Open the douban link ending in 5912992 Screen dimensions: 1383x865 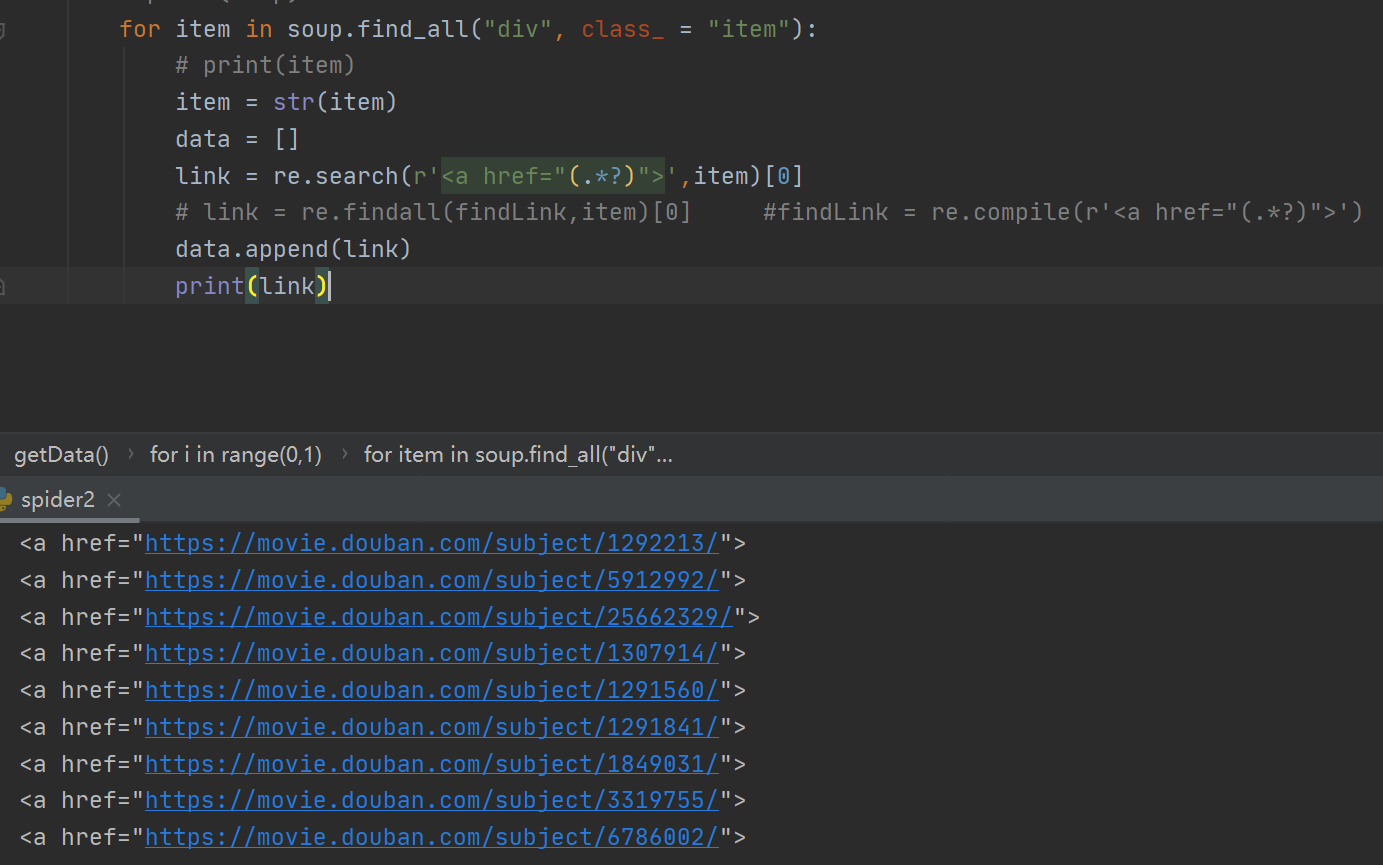click(x=432, y=581)
